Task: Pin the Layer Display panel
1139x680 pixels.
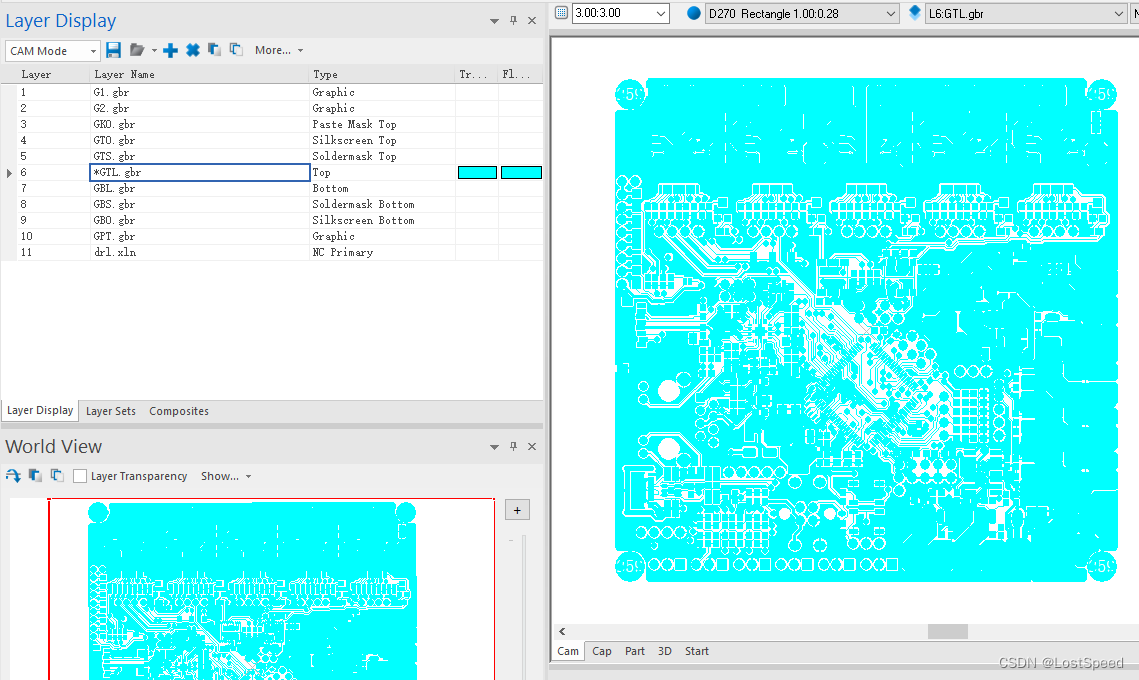Action: [513, 20]
